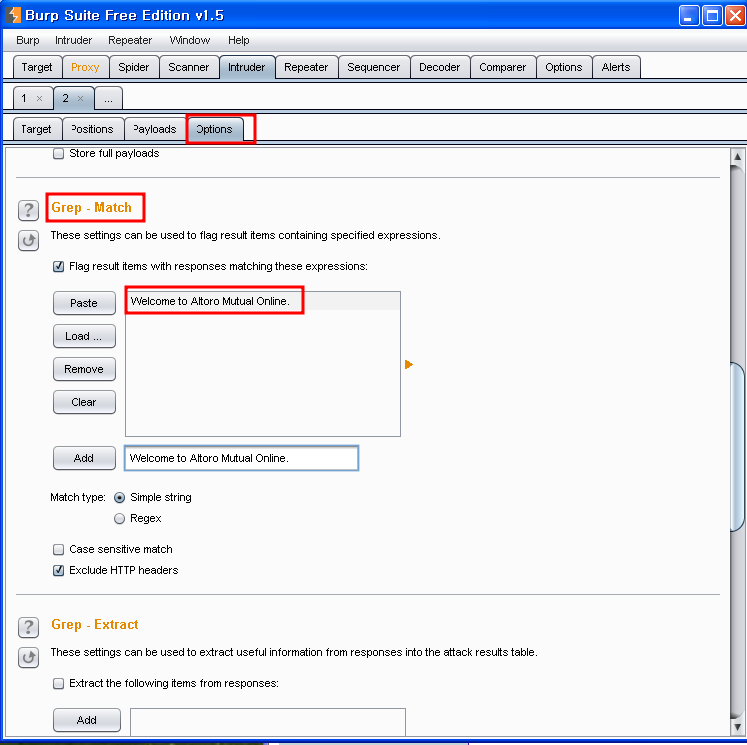Click the vertical scrollbar up arrow
The height and width of the screenshot is (745, 747).
click(x=737, y=157)
